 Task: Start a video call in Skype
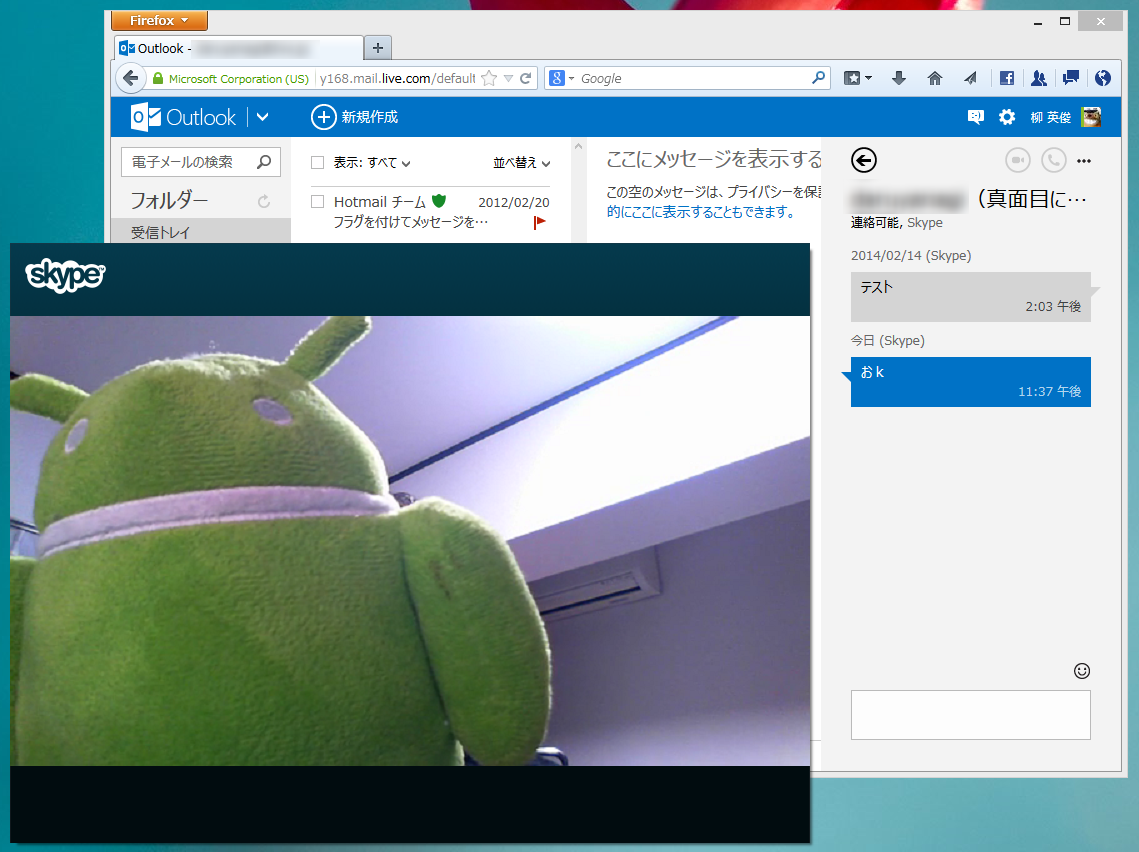1015,160
